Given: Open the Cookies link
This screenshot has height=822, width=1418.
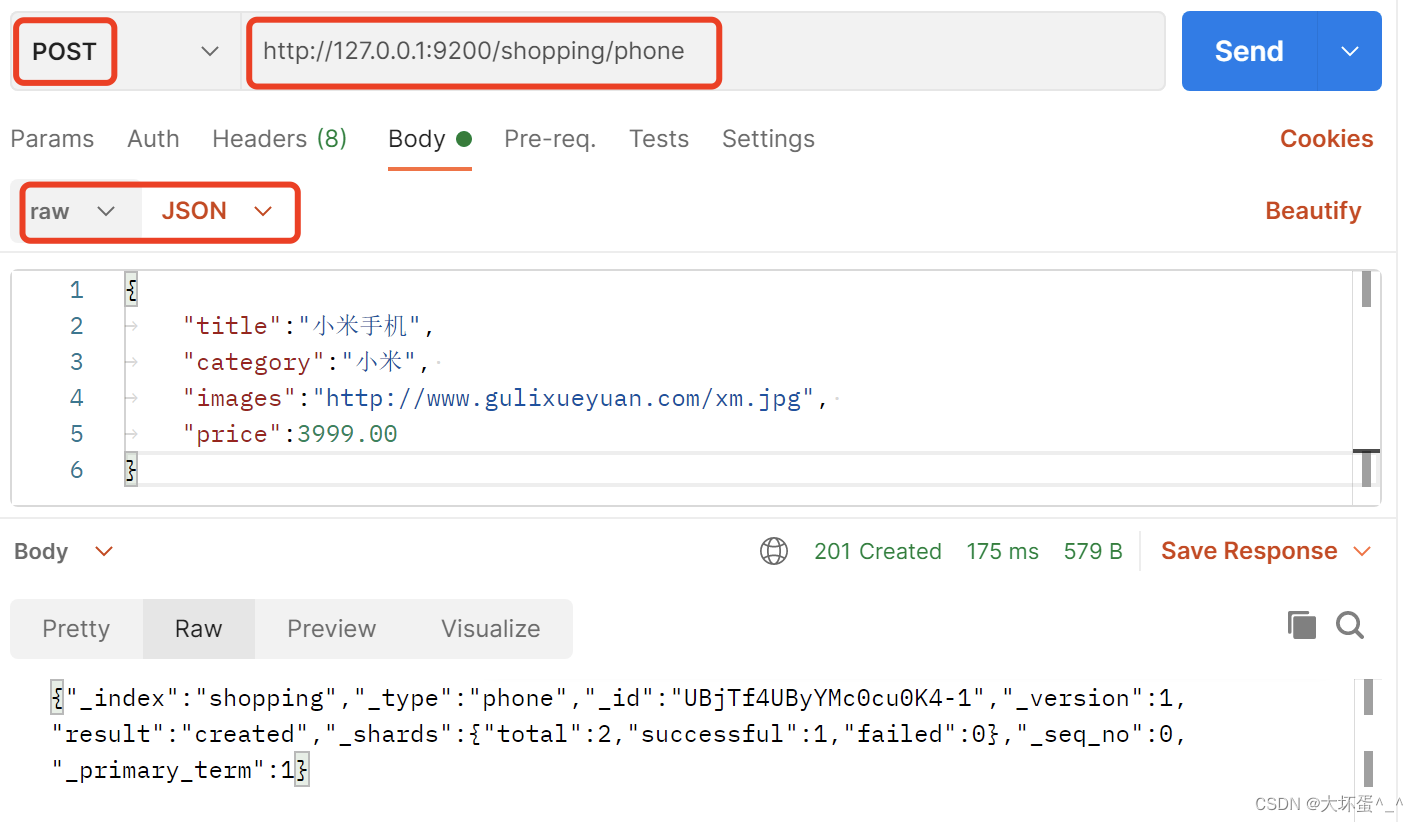Looking at the screenshot, I should [1326, 139].
